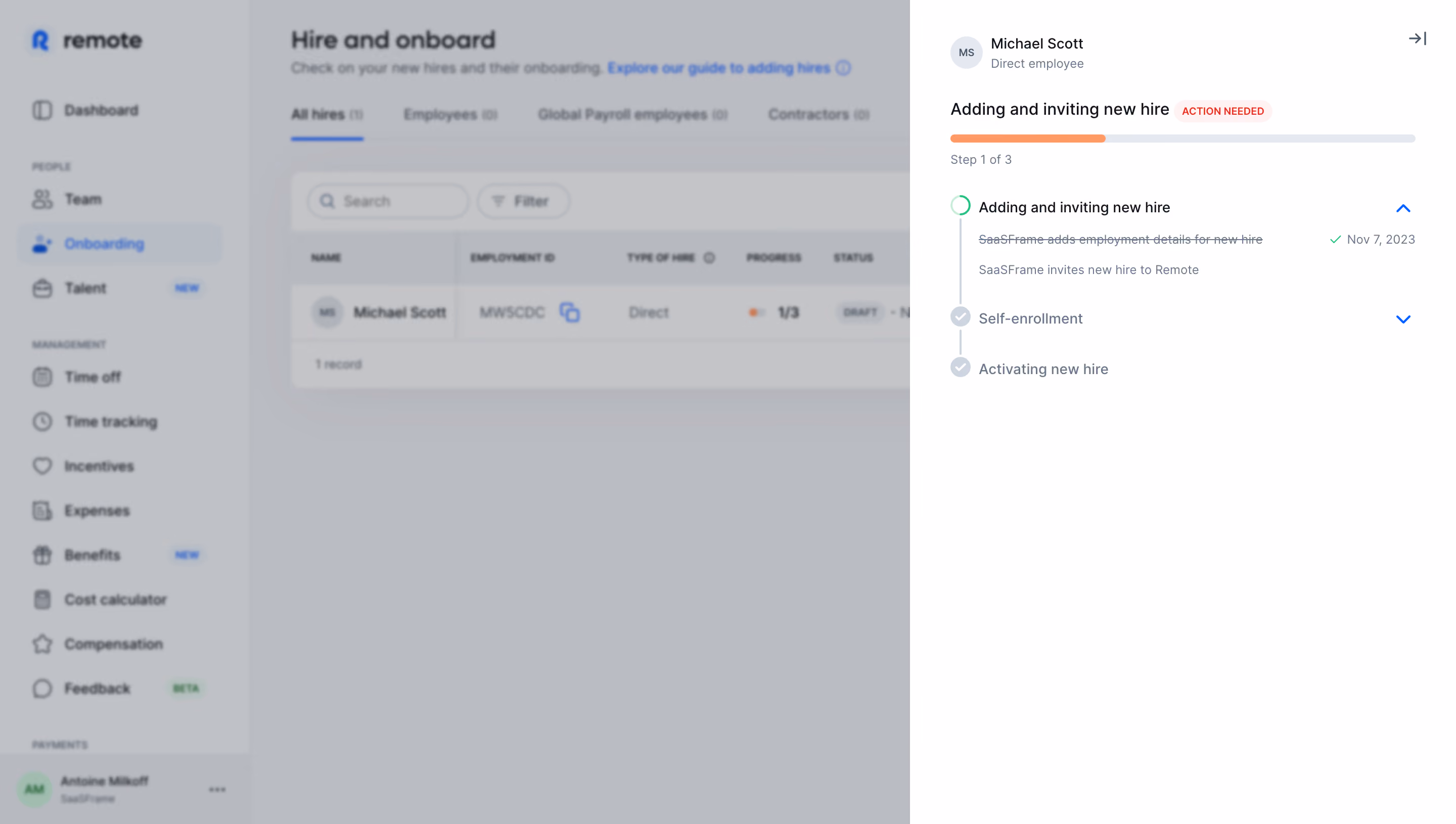Click the Time off calendar icon
This screenshot has height=824, width=1456.
click(42, 377)
